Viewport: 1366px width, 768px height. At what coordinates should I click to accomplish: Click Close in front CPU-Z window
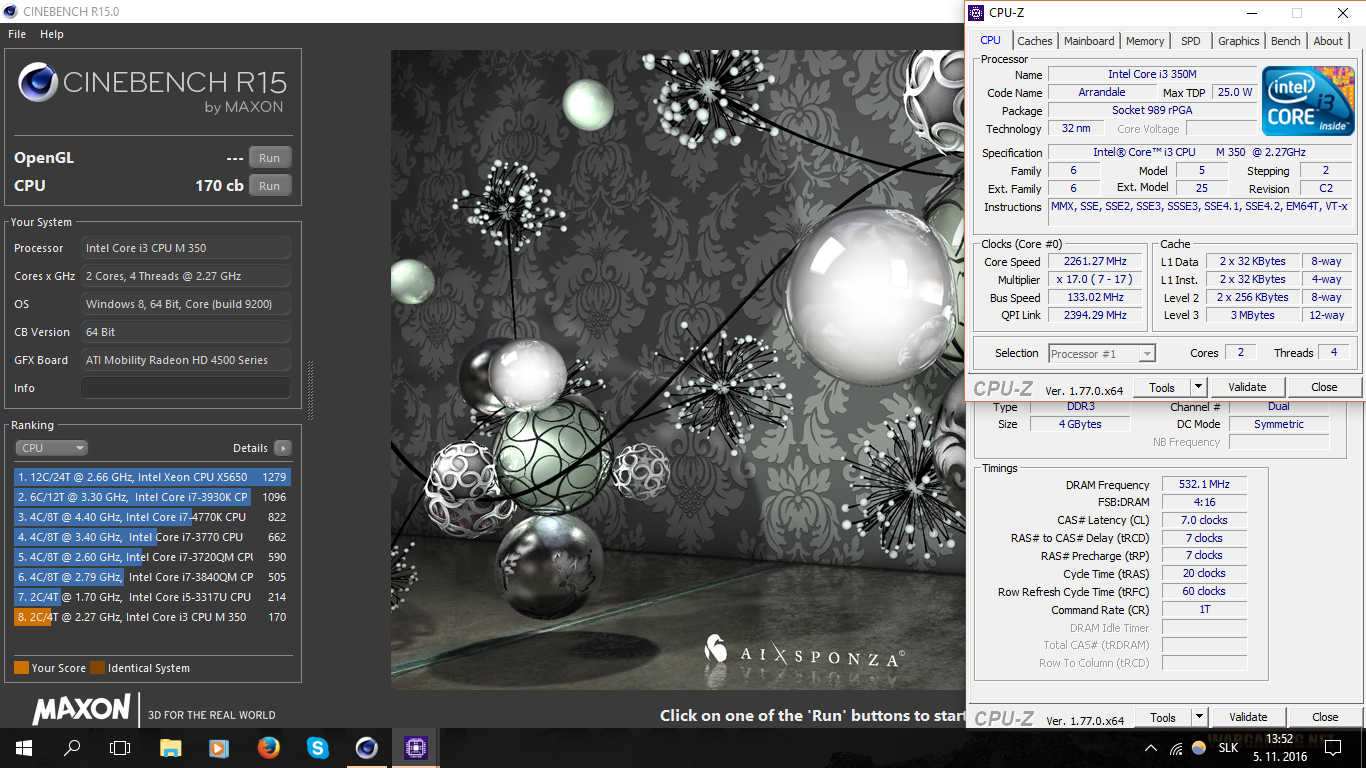(1324, 387)
